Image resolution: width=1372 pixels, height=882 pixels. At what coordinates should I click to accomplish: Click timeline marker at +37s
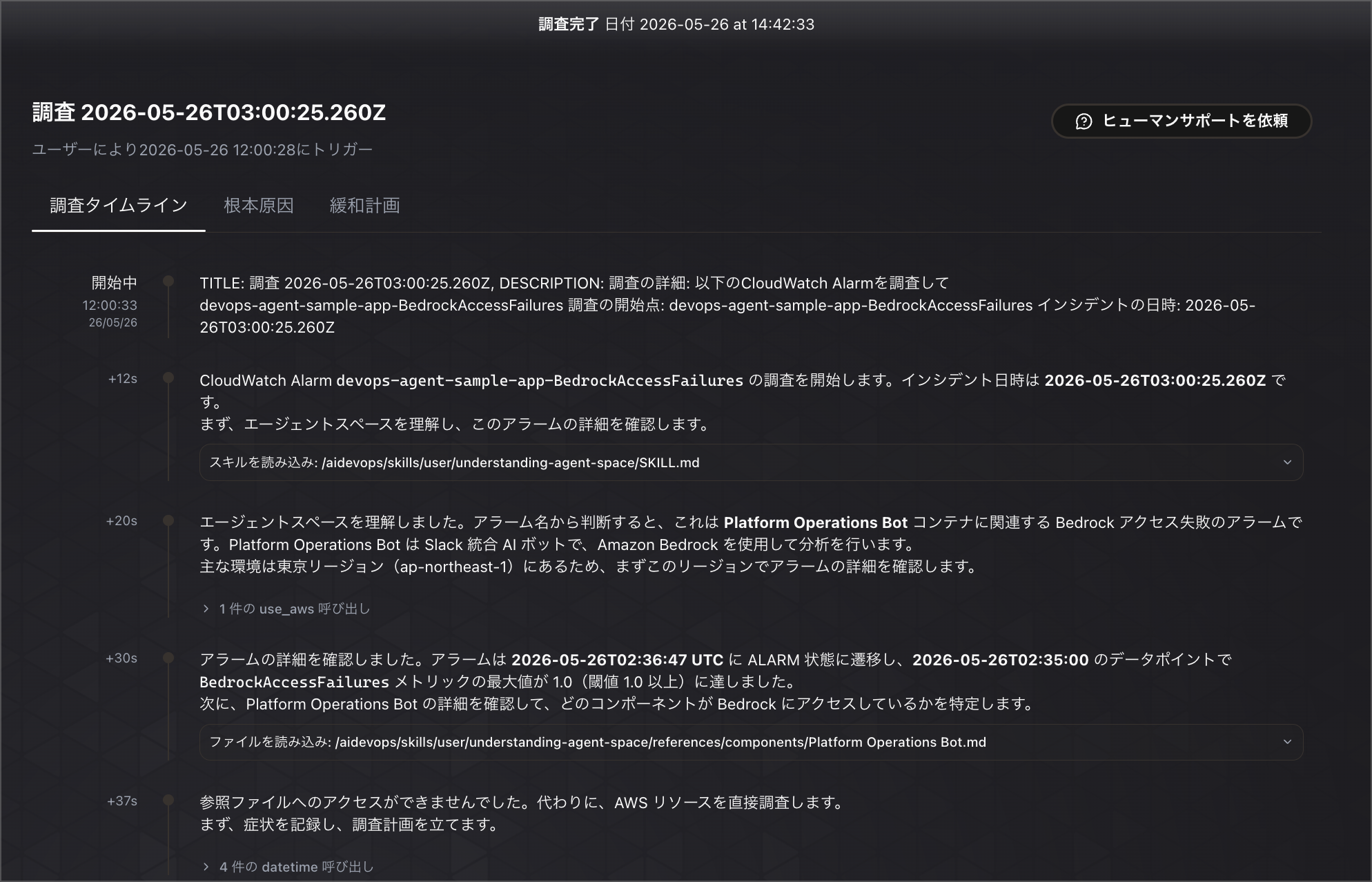[x=168, y=801]
